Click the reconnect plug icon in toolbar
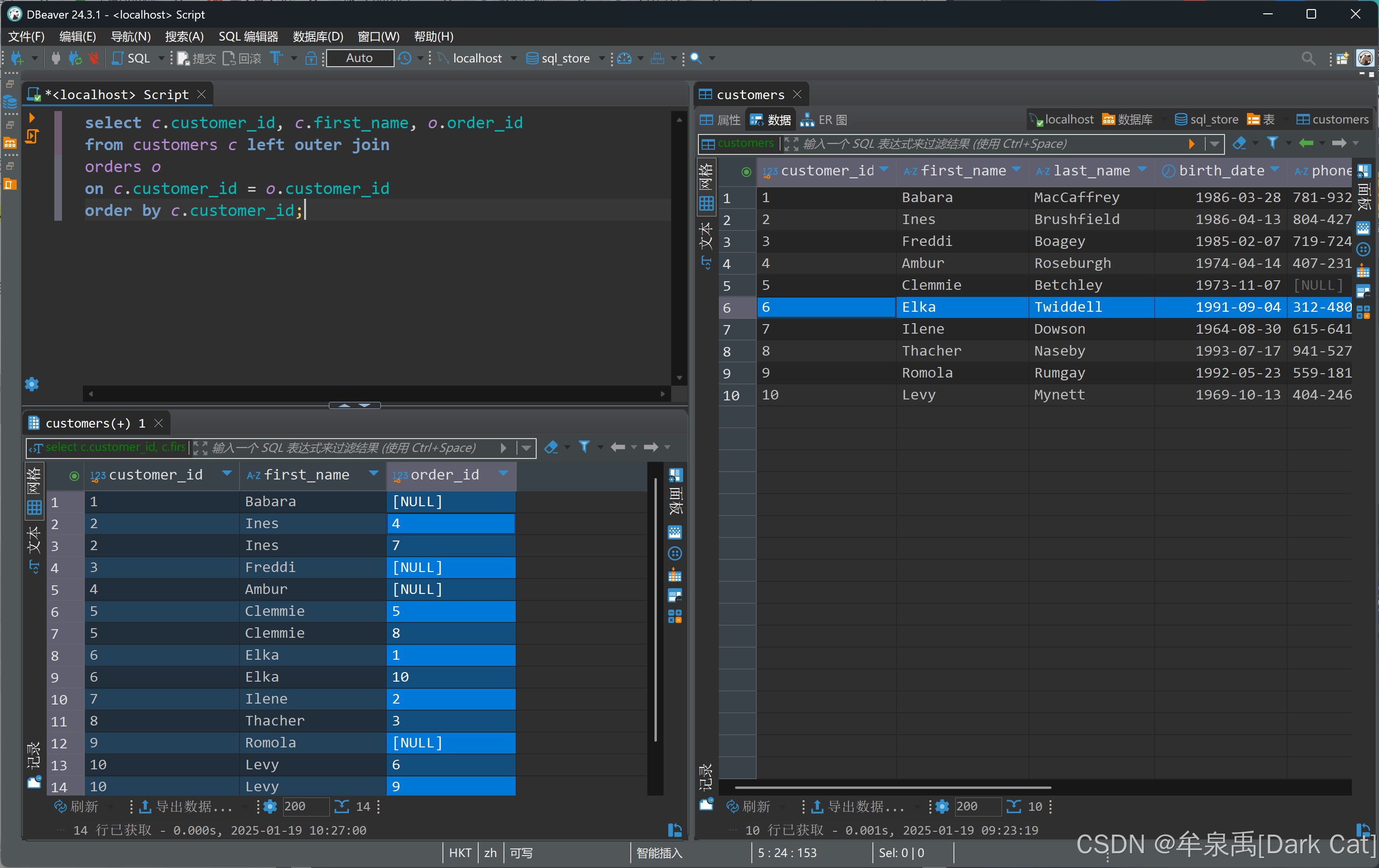 click(74, 59)
